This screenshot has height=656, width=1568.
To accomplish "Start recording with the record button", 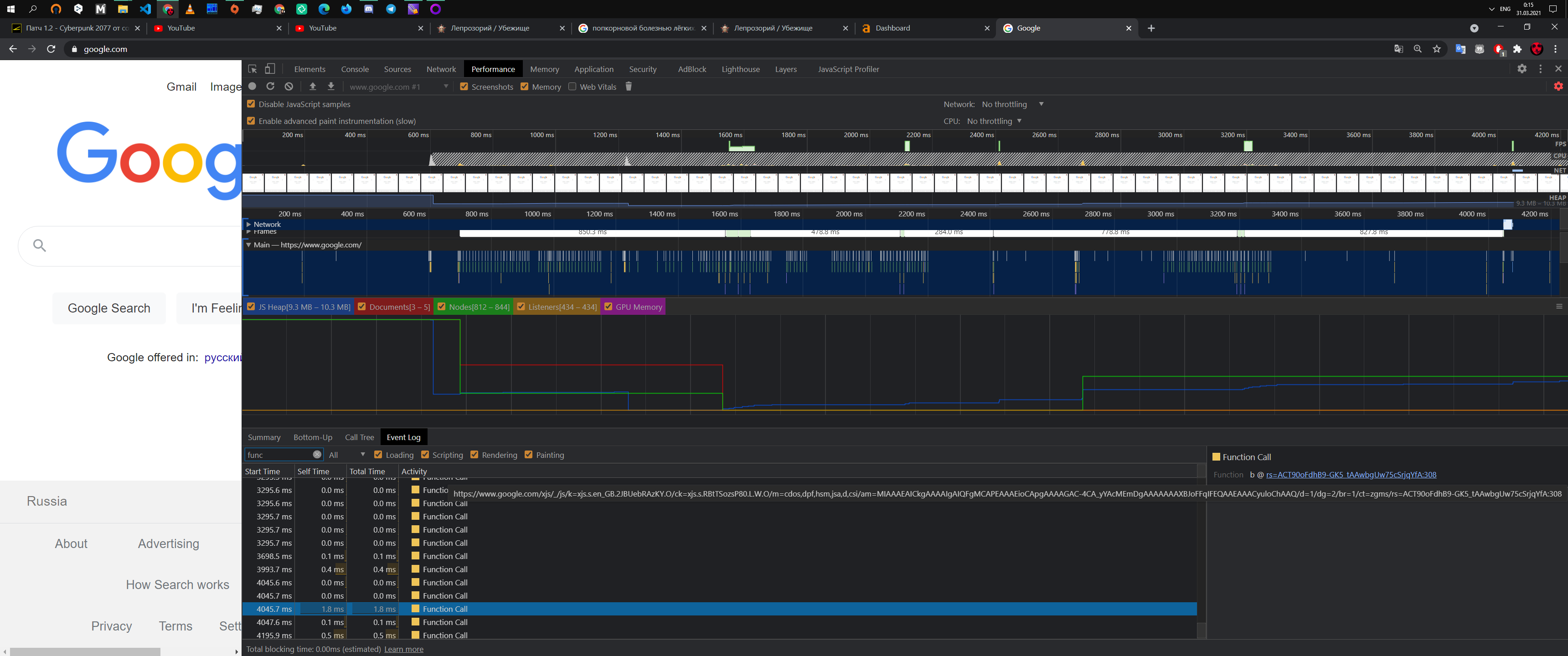I will pyautogui.click(x=253, y=87).
